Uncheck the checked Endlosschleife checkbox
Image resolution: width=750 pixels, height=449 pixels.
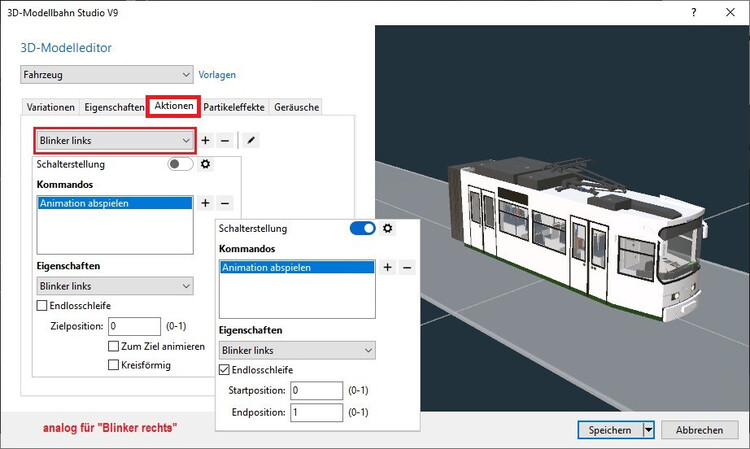tap(224, 370)
